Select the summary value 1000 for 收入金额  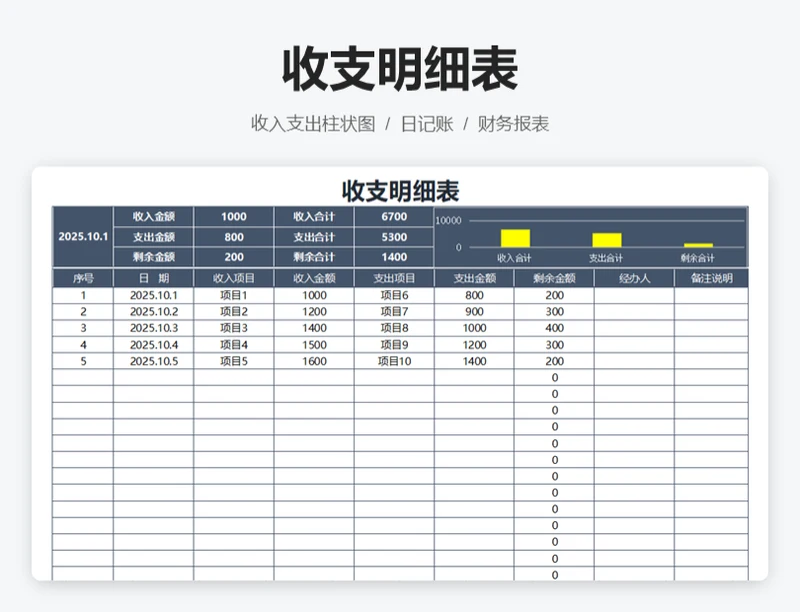(x=234, y=217)
